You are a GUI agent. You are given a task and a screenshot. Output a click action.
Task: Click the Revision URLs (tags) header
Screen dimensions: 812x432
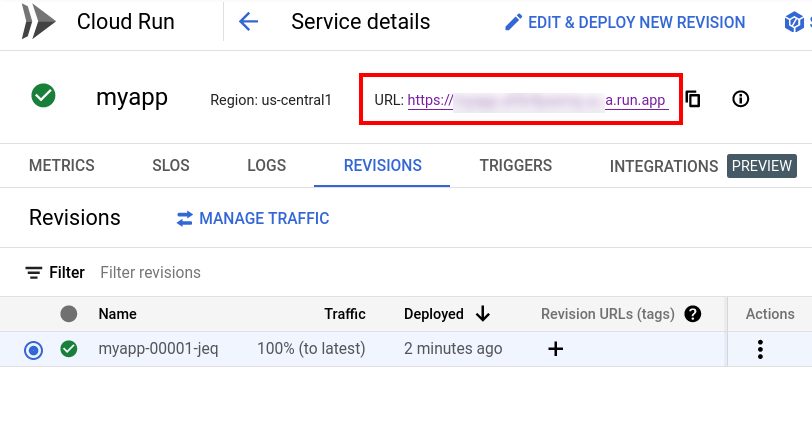click(x=608, y=314)
